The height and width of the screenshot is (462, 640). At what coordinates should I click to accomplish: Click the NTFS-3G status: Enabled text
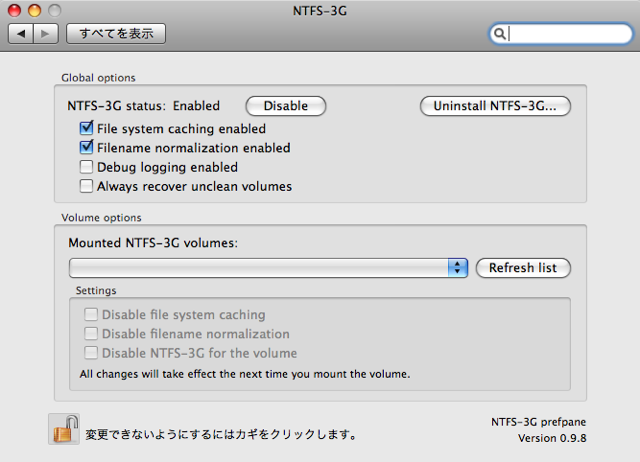click(144, 106)
